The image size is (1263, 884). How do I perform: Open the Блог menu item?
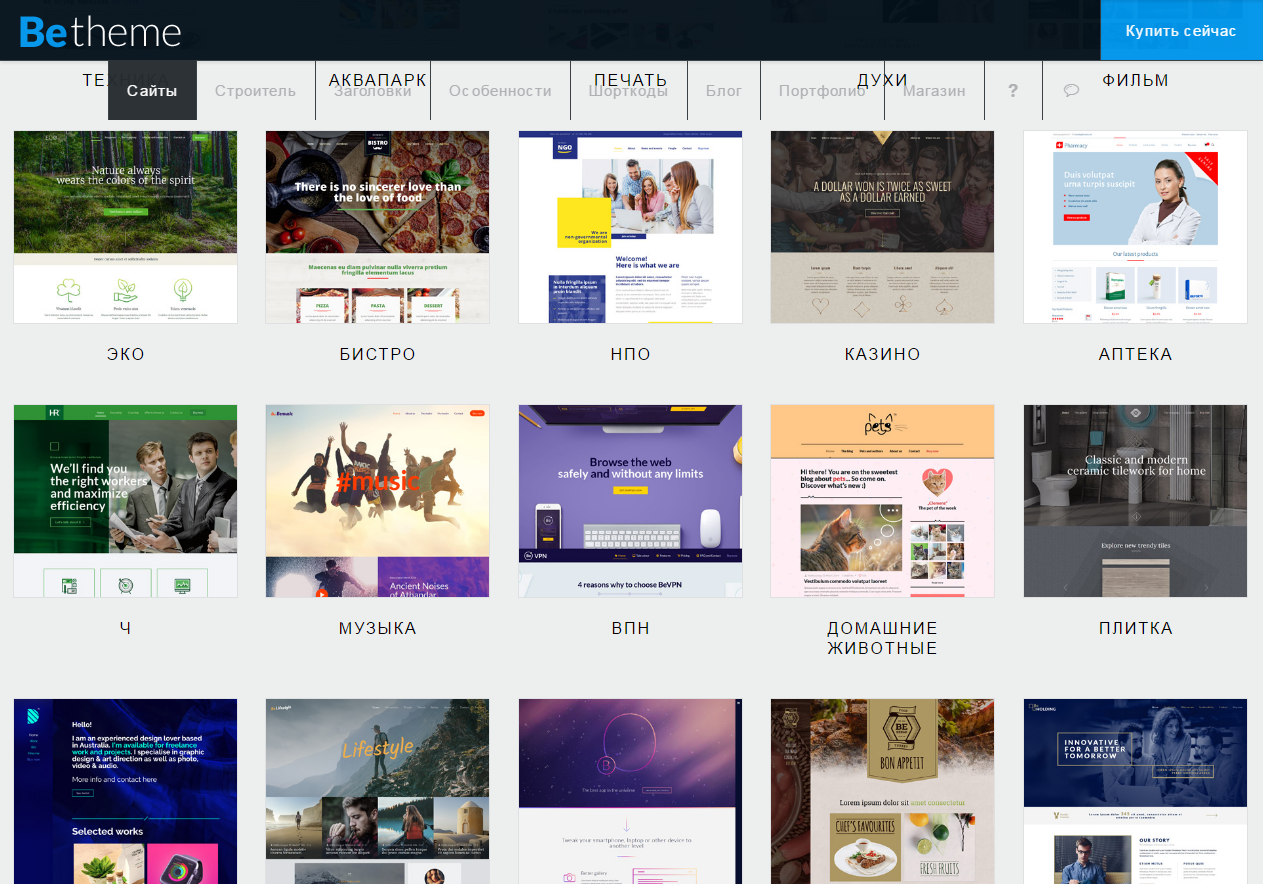pyautogui.click(x=724, y=91)
